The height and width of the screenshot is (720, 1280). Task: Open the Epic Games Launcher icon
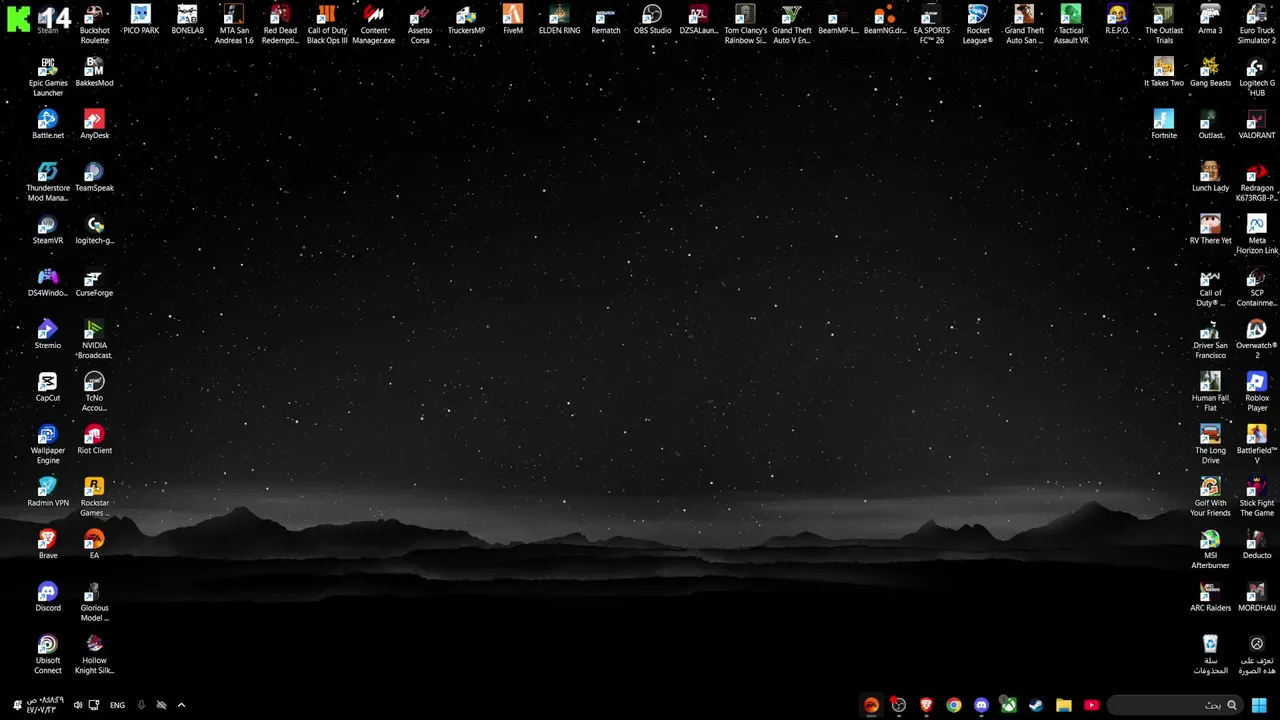(x=48, y=78)
